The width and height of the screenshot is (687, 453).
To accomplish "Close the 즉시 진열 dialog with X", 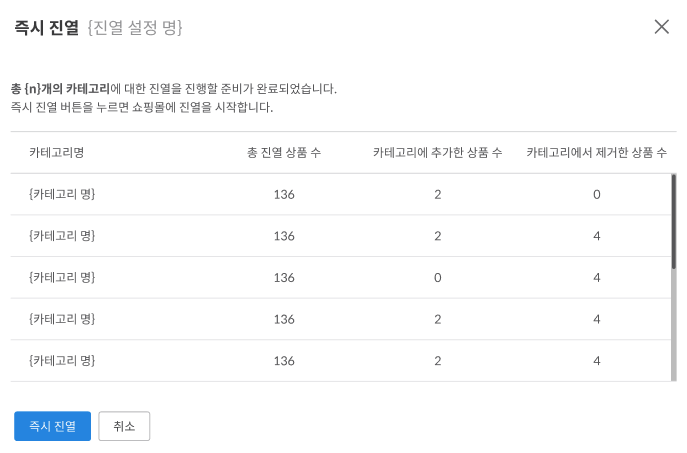I will point(661,27).
